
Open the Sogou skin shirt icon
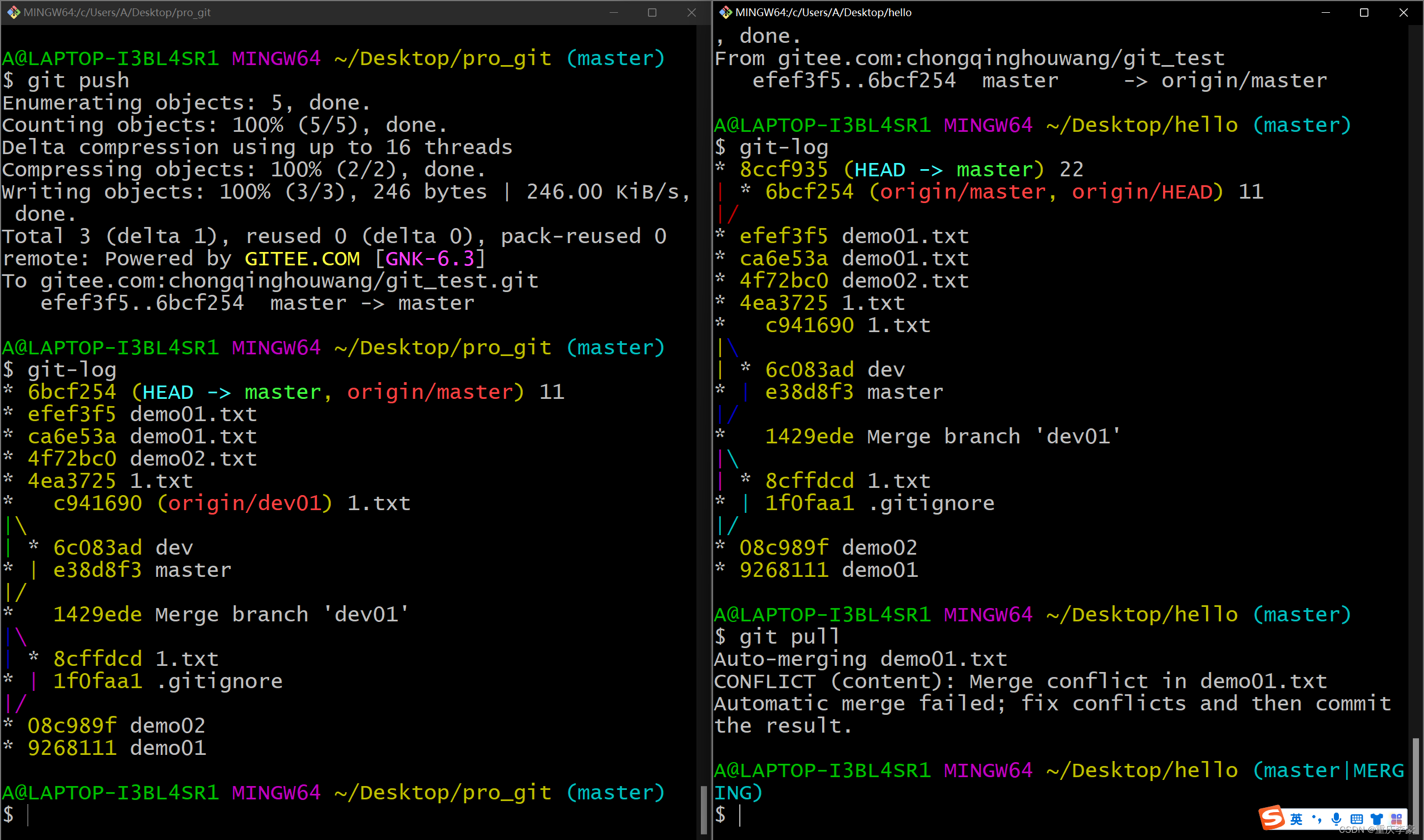pyautogui.click(x=1377, y=819)
